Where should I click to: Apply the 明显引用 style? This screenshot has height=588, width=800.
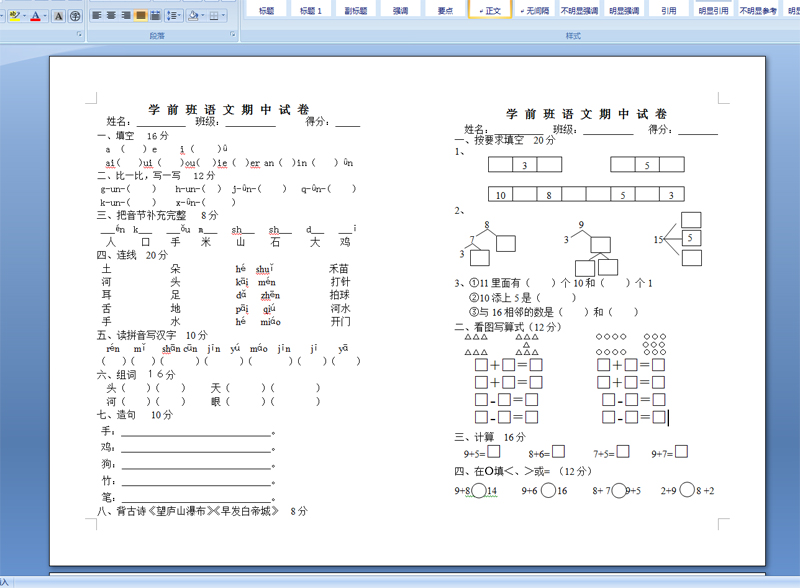[x=713, y=10]
